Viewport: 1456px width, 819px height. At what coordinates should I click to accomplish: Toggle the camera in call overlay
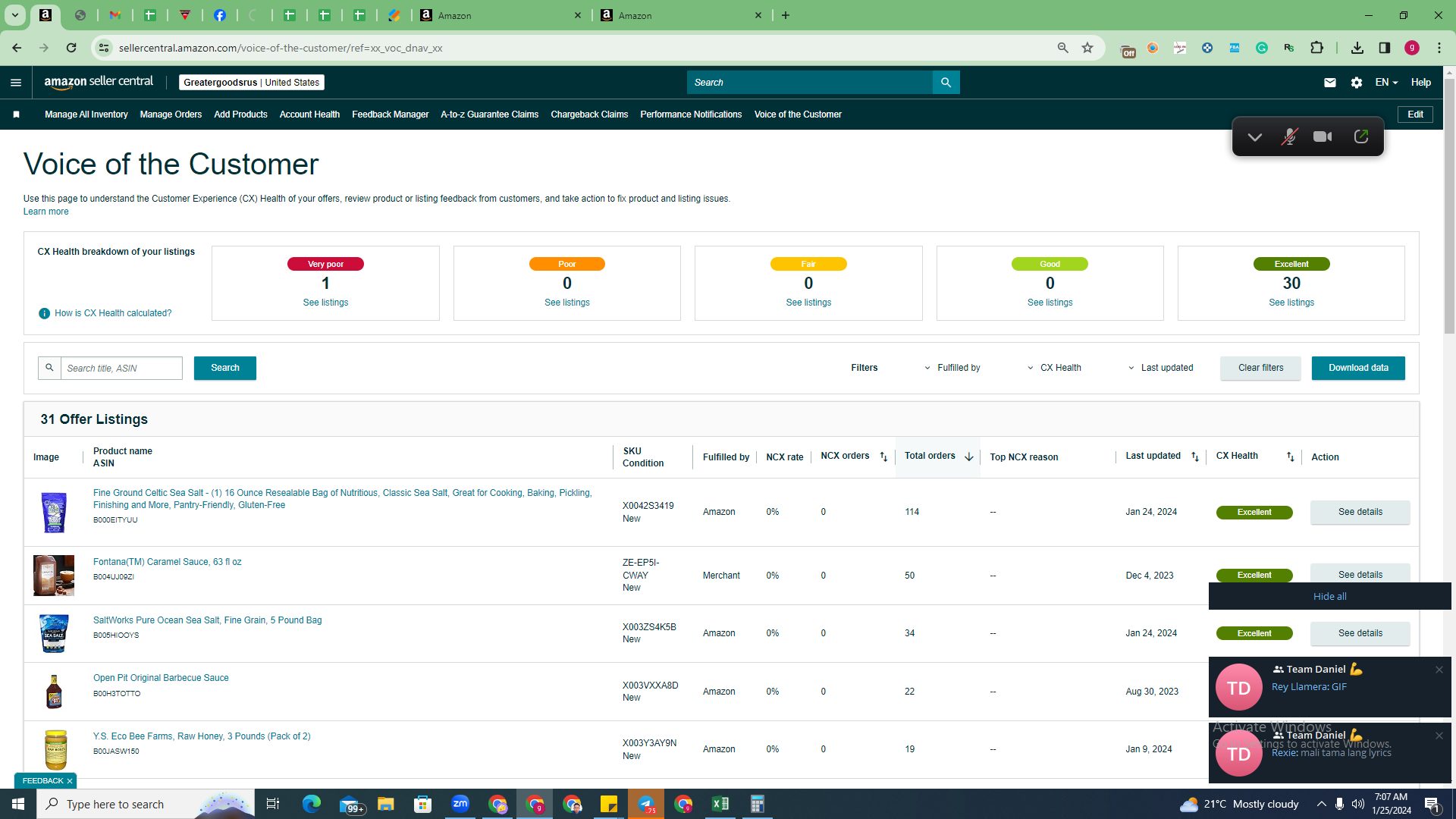click(x=1323, y=137)
